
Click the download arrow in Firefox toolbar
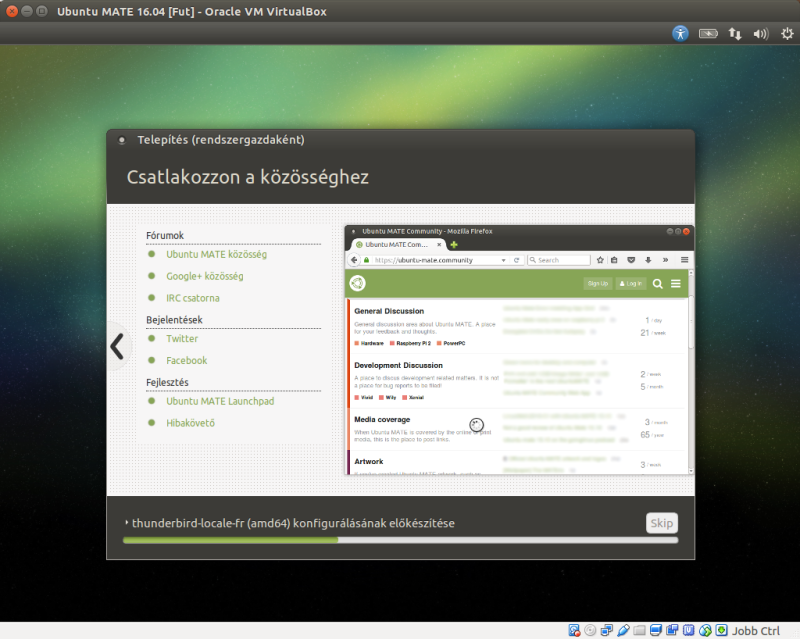[648, 260]
